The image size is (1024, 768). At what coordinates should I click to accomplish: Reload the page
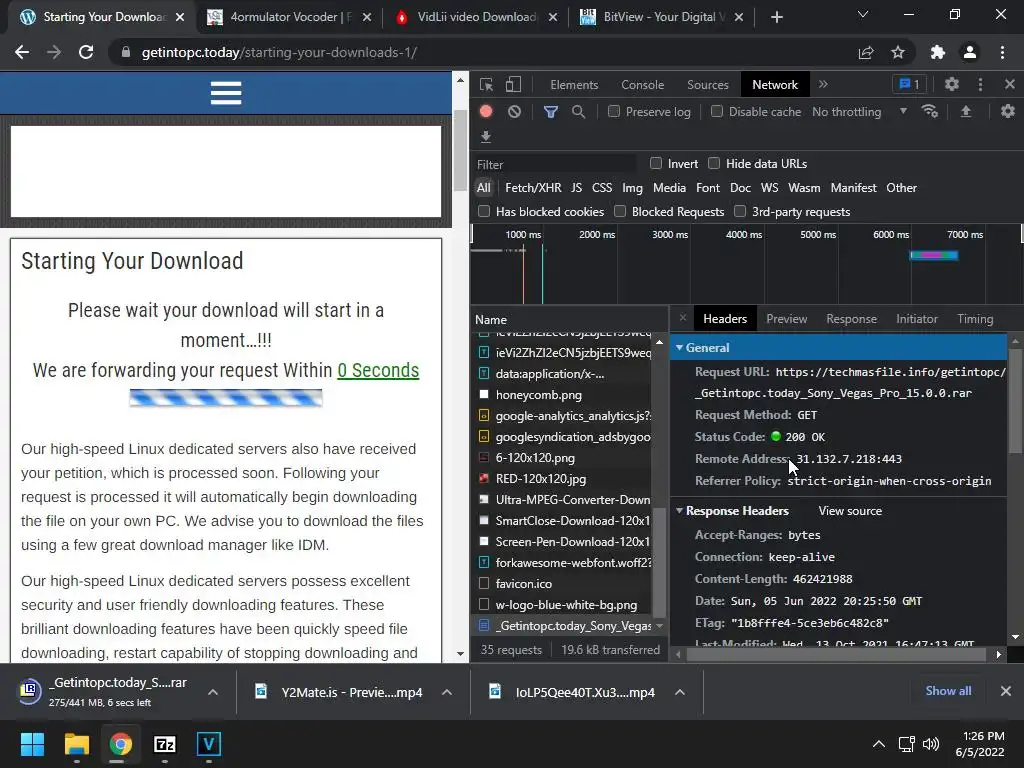[86, 52]
